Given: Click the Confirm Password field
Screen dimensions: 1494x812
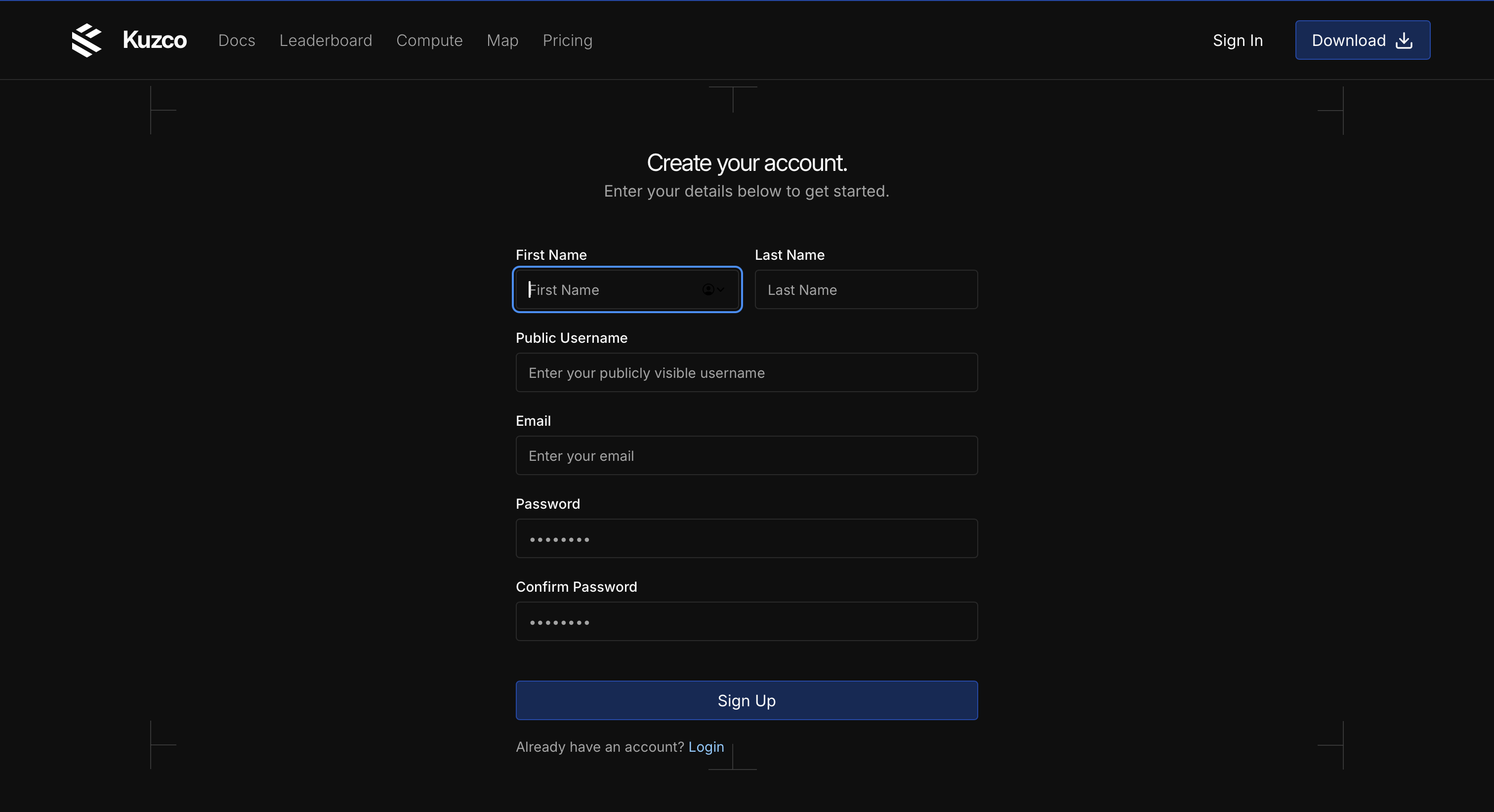Looking at the screenshot, I should tap(747, 621).
